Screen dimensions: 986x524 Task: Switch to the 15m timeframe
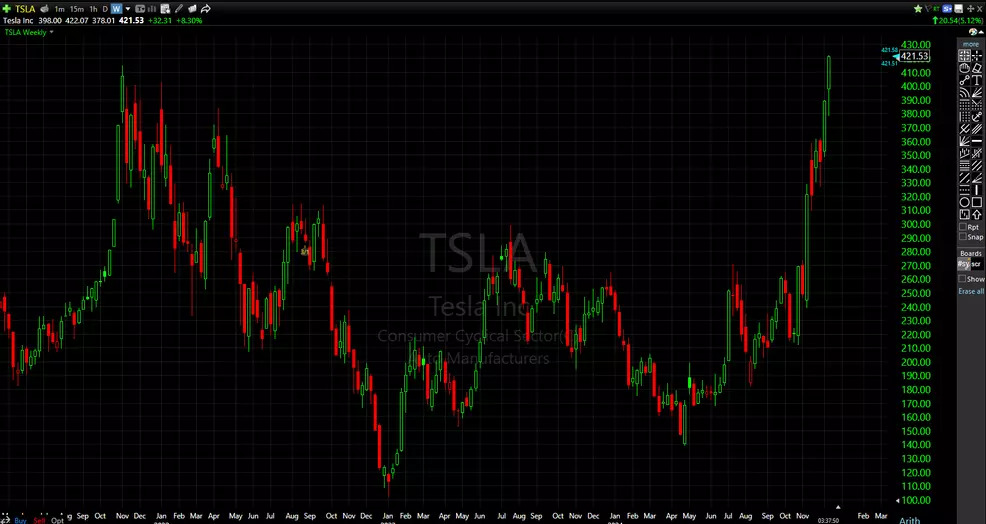pyautogui.click(x=76, y=8)
